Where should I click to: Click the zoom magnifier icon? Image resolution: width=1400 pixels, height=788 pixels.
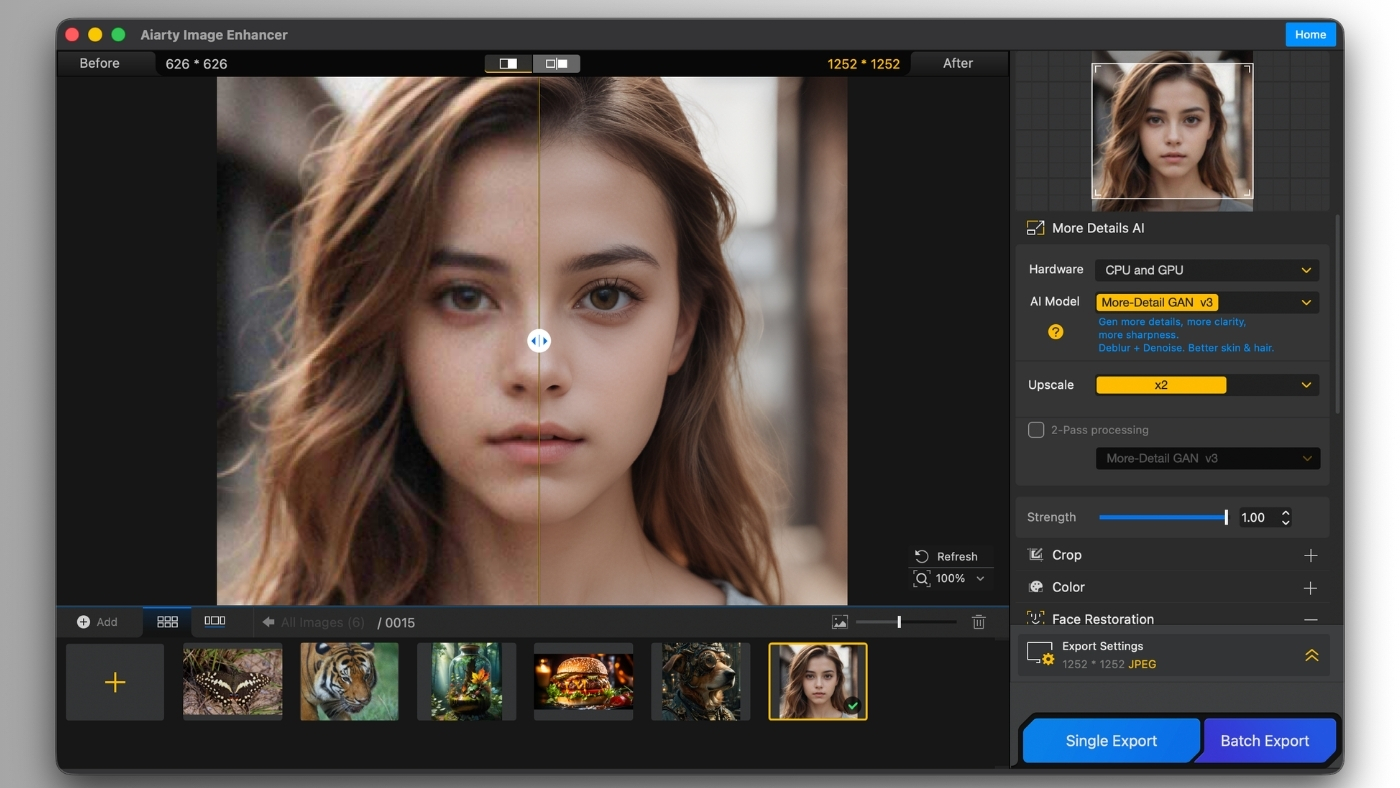click(921, 579)
